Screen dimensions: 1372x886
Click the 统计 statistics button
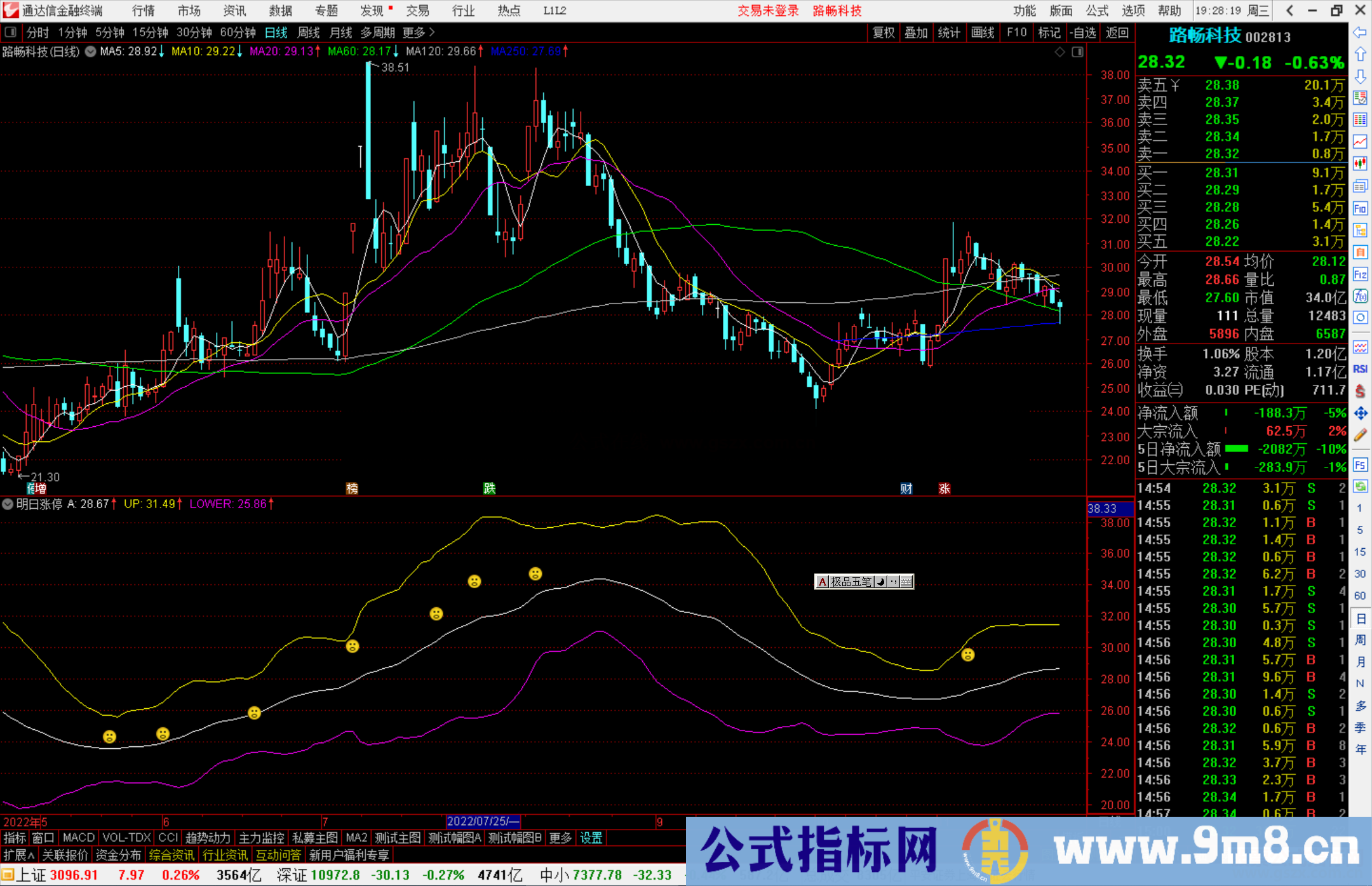click(x=950, y=32)
